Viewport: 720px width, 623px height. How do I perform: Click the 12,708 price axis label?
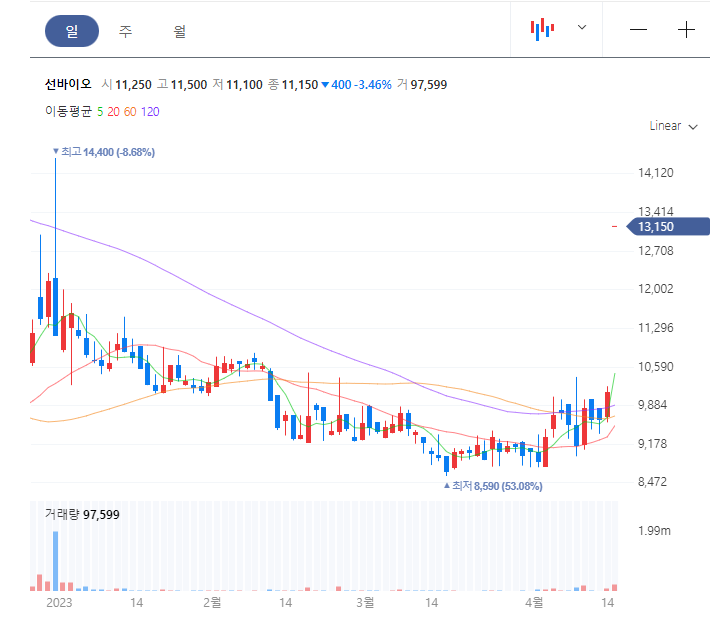point(656,251)
